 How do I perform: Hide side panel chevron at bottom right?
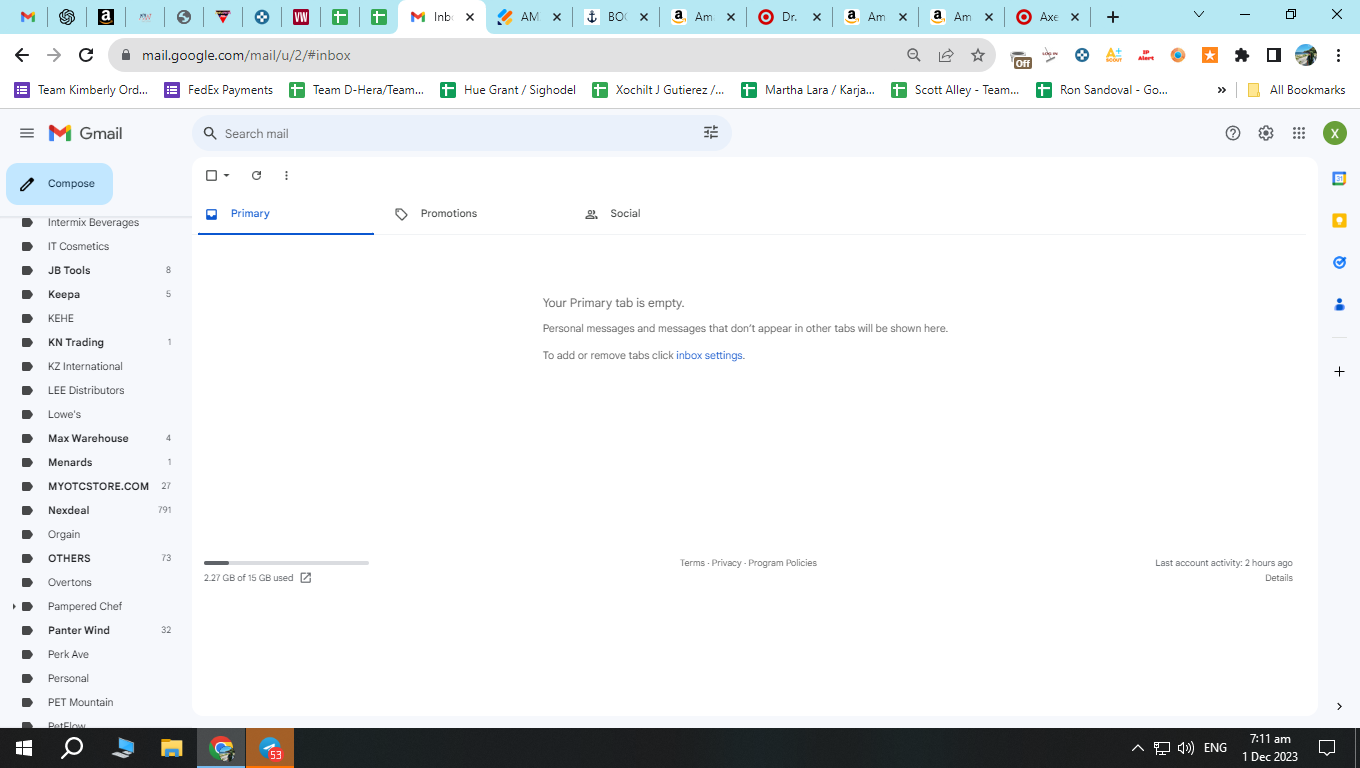point(1339,707)
